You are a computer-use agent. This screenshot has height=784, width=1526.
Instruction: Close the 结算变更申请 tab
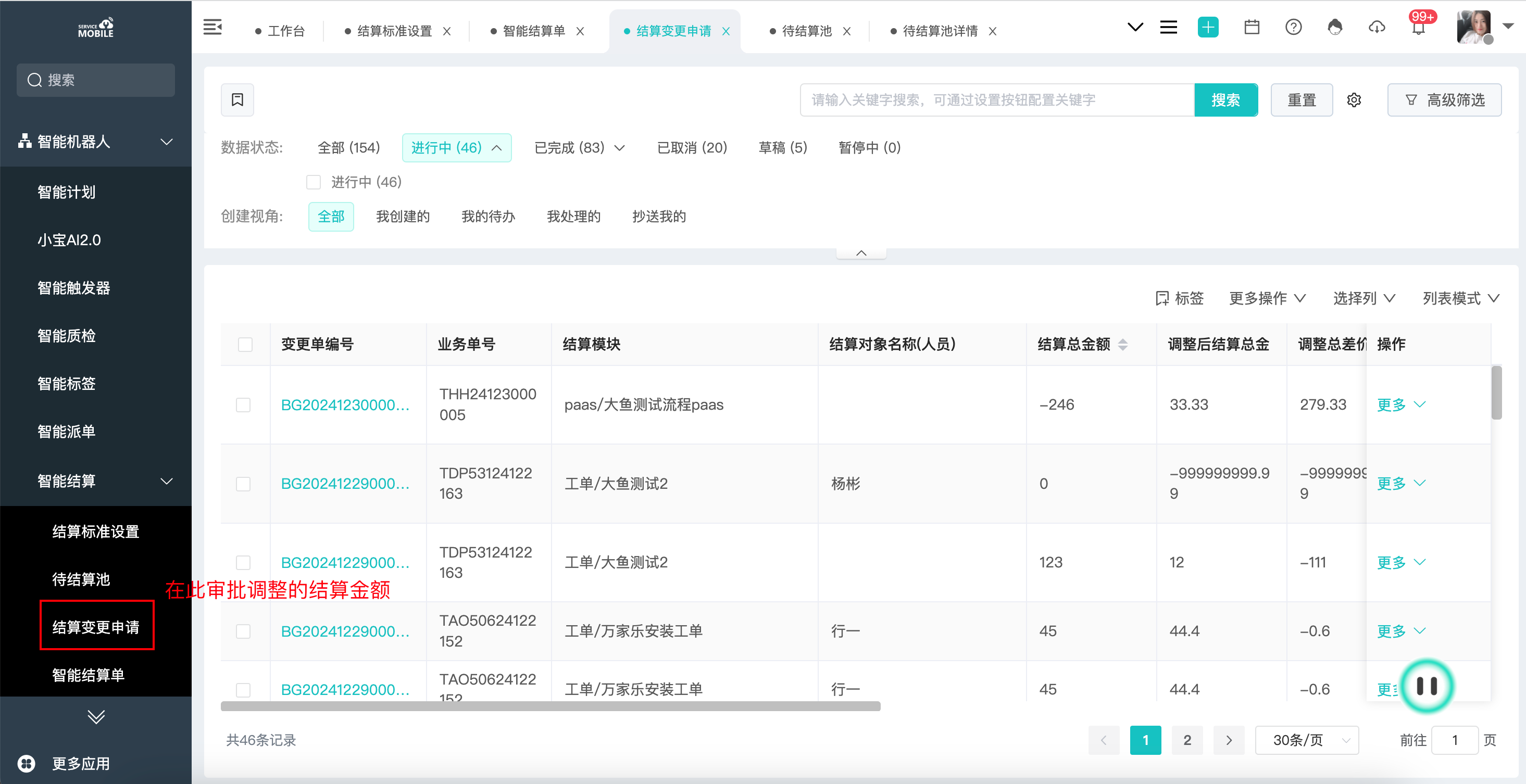[726, 31]
